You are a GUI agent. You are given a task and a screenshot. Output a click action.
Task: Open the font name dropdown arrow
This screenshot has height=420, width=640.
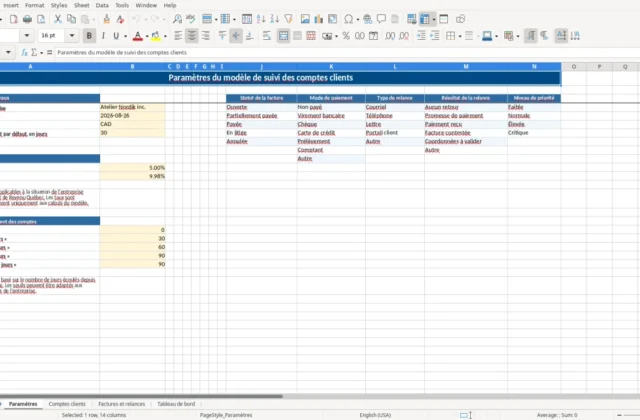tap(27, 36)
